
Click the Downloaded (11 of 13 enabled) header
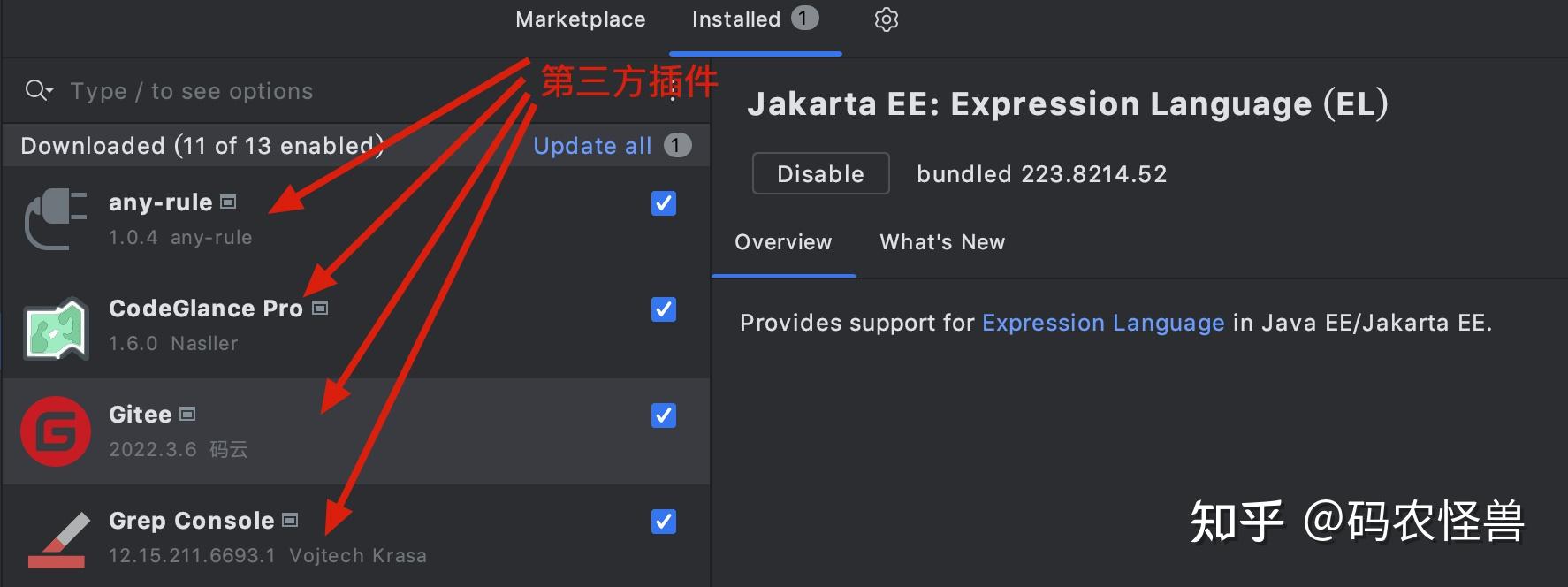pos(202,146)
